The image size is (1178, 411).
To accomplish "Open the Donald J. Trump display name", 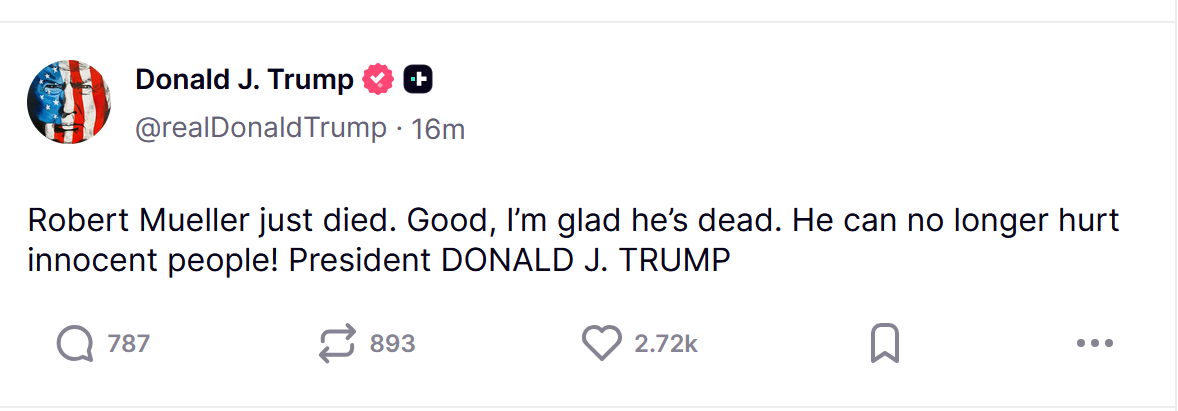I will [x=244, y=79].
